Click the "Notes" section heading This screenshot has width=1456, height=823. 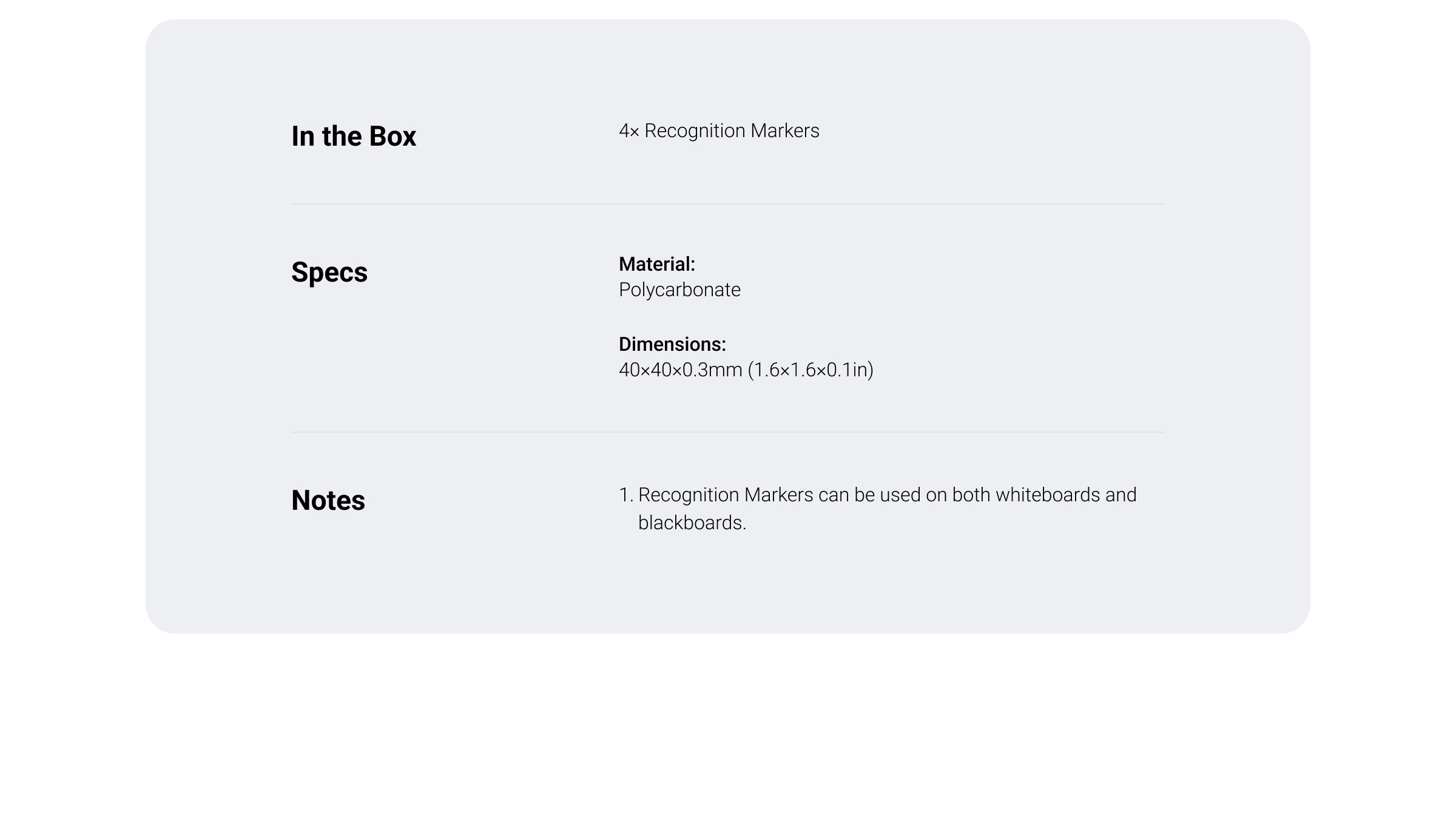coord(328,500)
